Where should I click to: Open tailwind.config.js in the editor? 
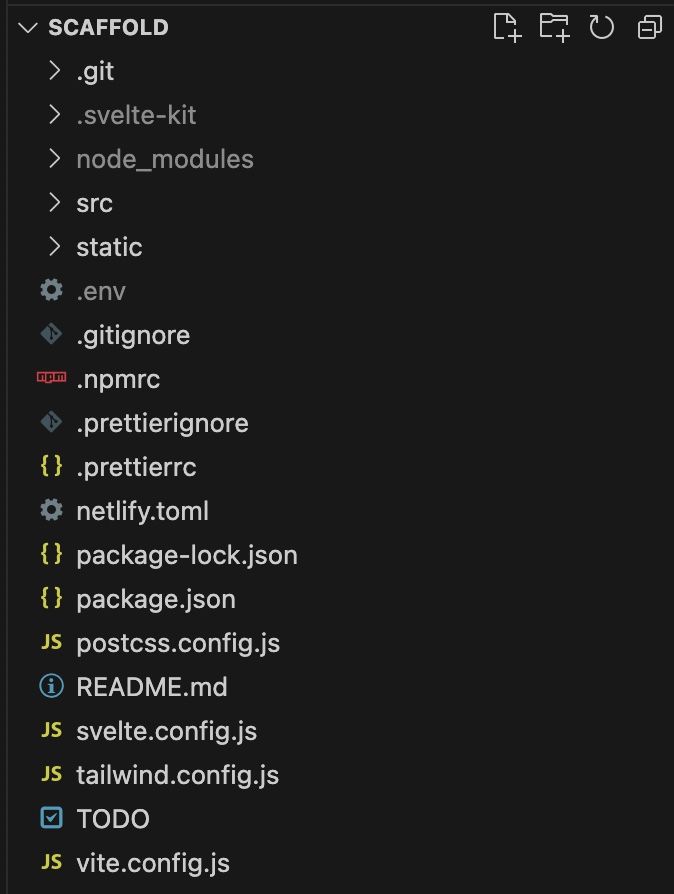(177, 775)
